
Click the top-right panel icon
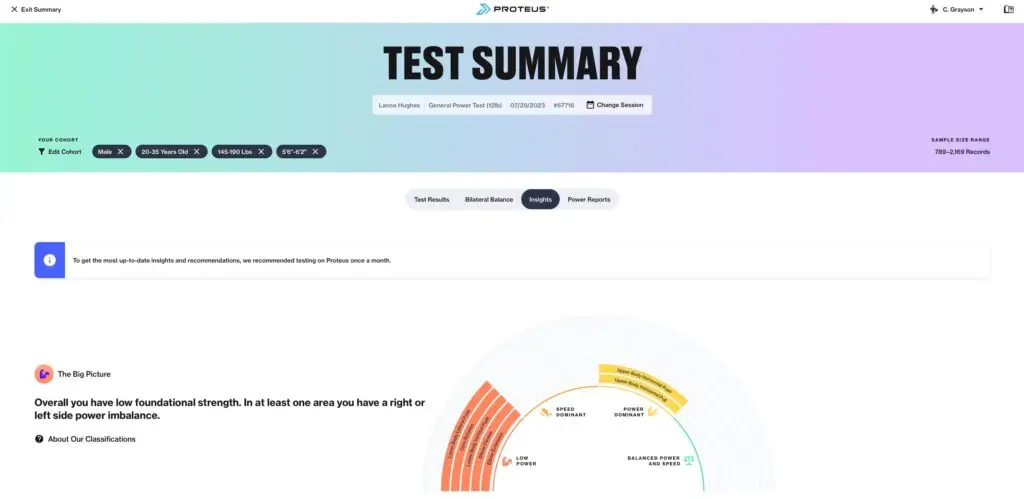[1008, 9]
